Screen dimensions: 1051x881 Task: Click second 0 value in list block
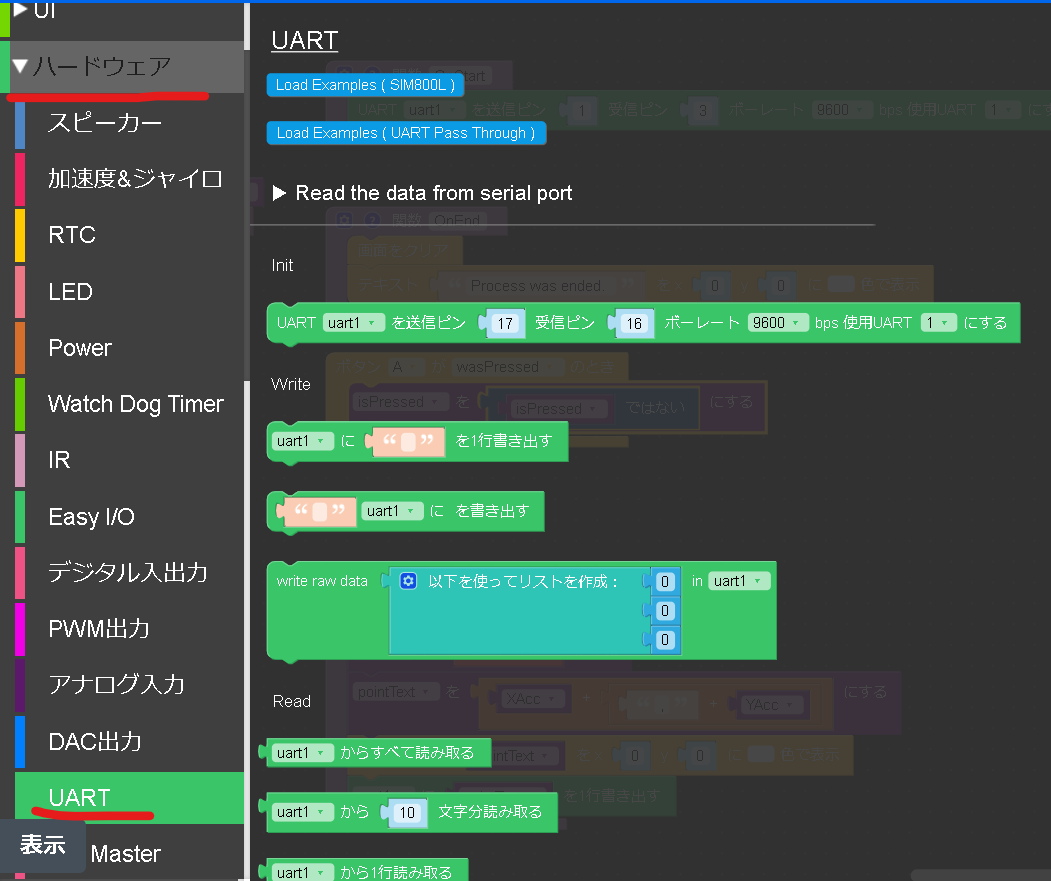point(664,611)
